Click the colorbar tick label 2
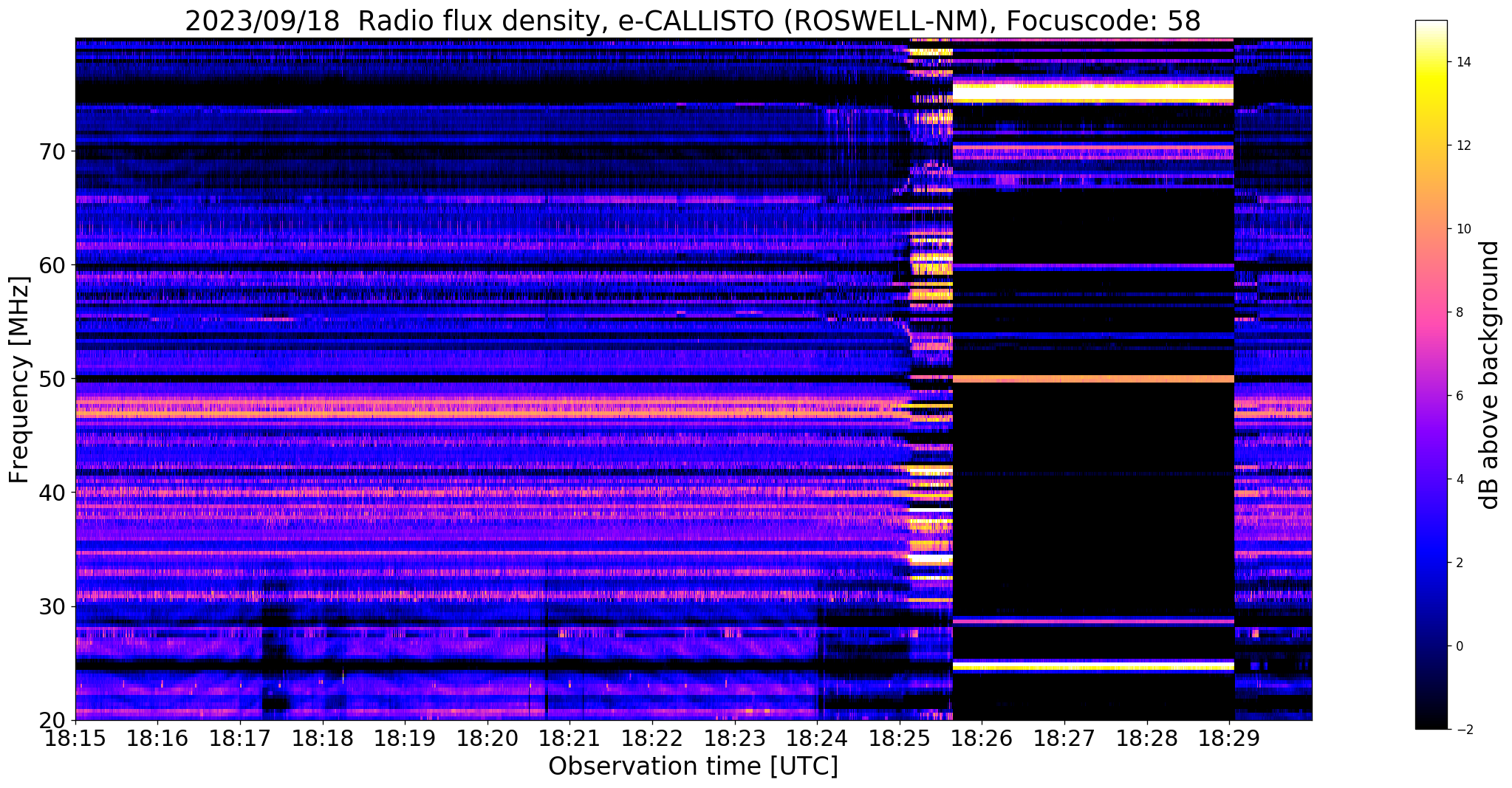The width and height of the screenshot is (1512, 788). (x=1459, y=563)
